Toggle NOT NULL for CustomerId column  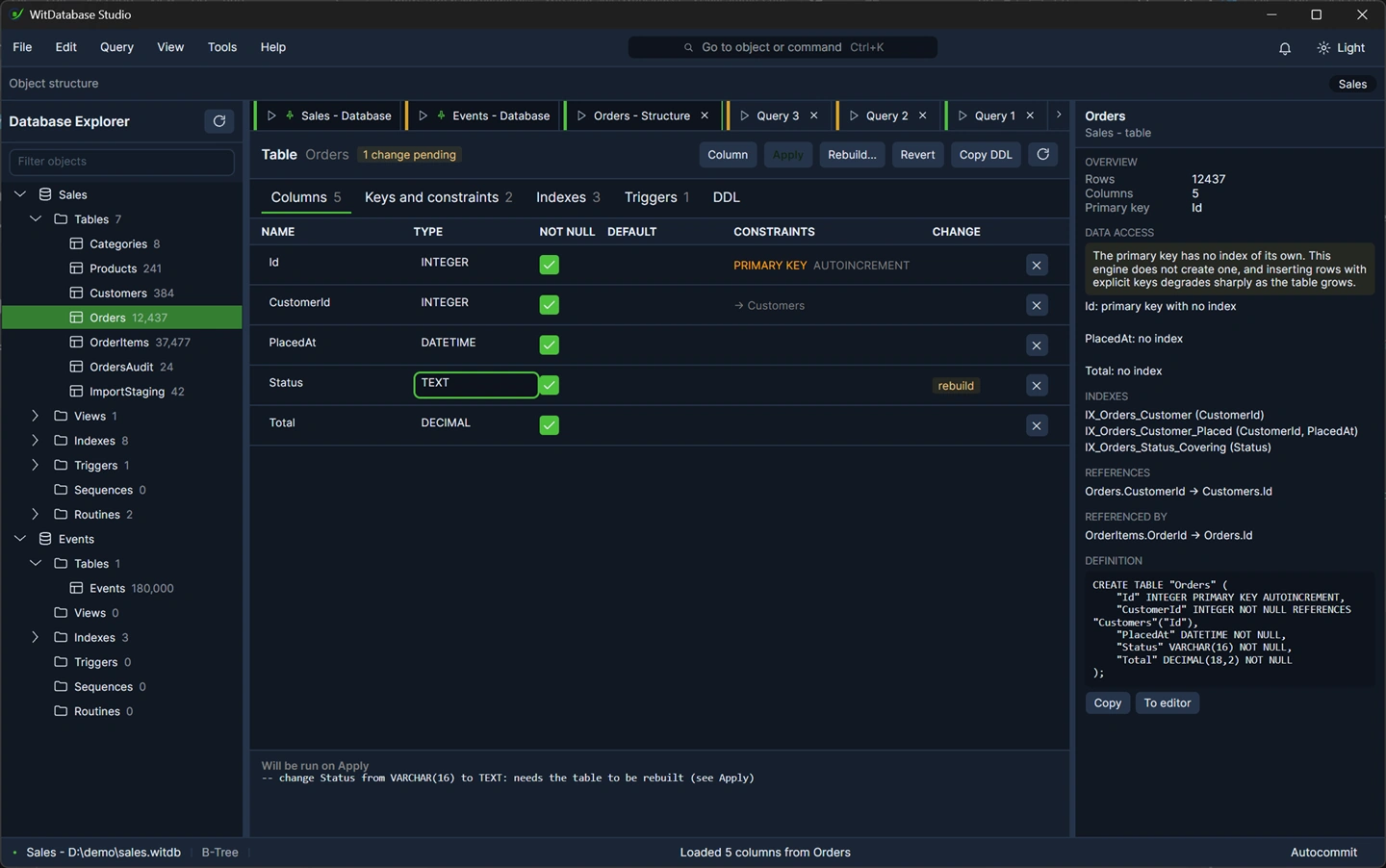(x=549, y=305)
